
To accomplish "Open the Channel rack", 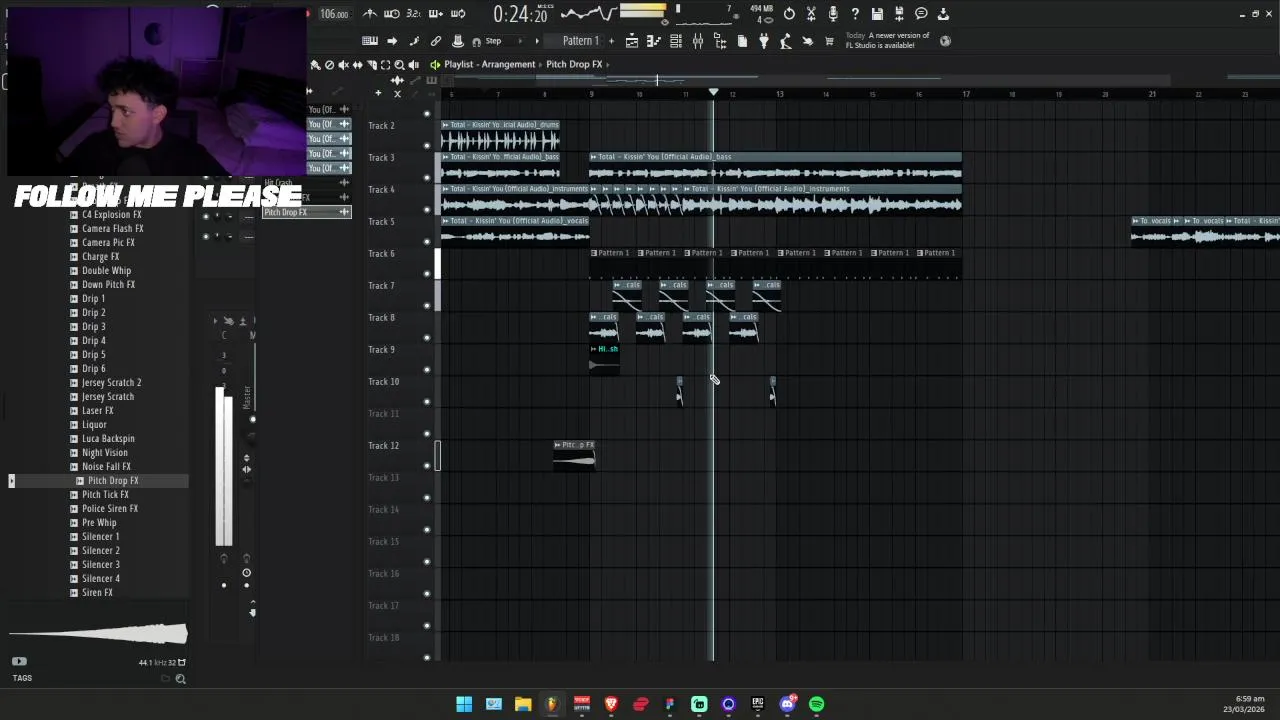I will [676, 41].
